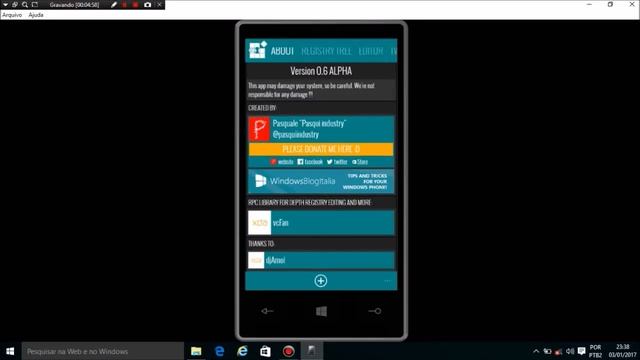Tap the xda logo beside djAmol
640x360 pixels.
point(256,260)
